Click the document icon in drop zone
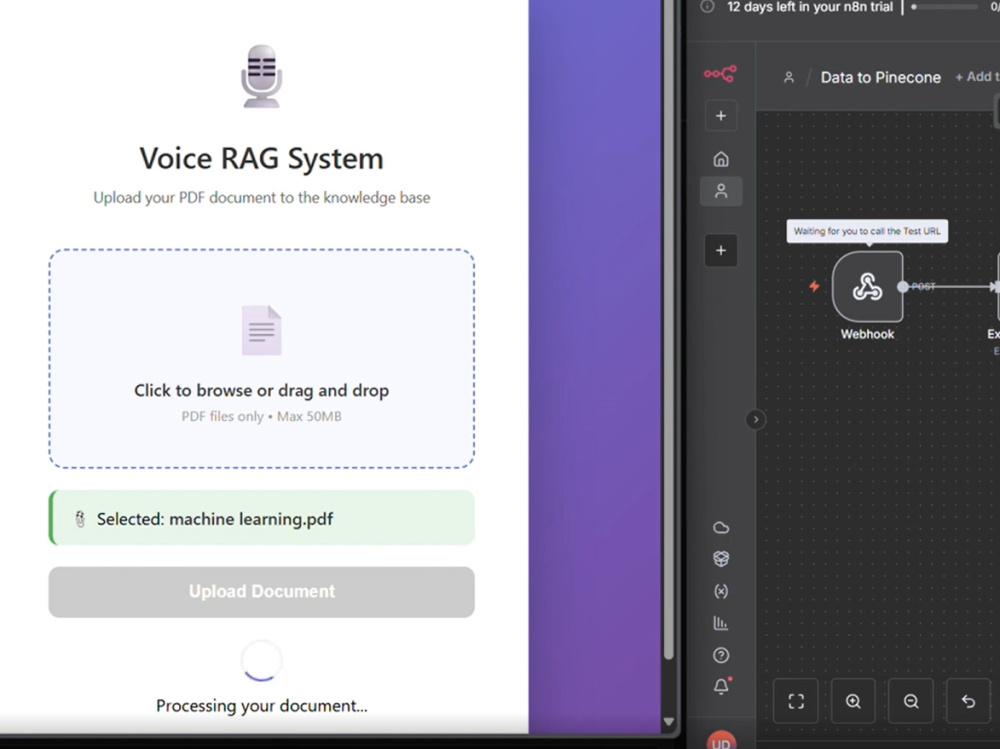The width and height of the screenshot is (1000, 749). [261, 330]
